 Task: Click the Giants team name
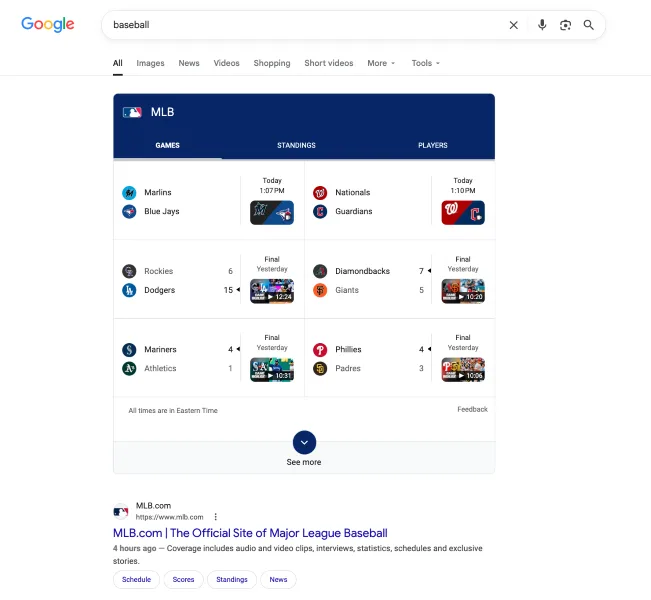pyautogui.click(x=347, y=290)
